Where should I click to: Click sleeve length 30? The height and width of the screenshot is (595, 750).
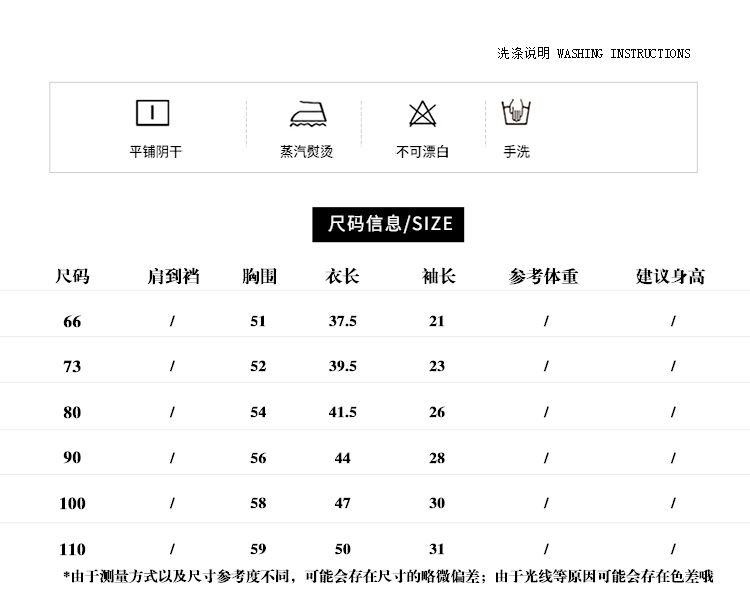tap(437, 503)
